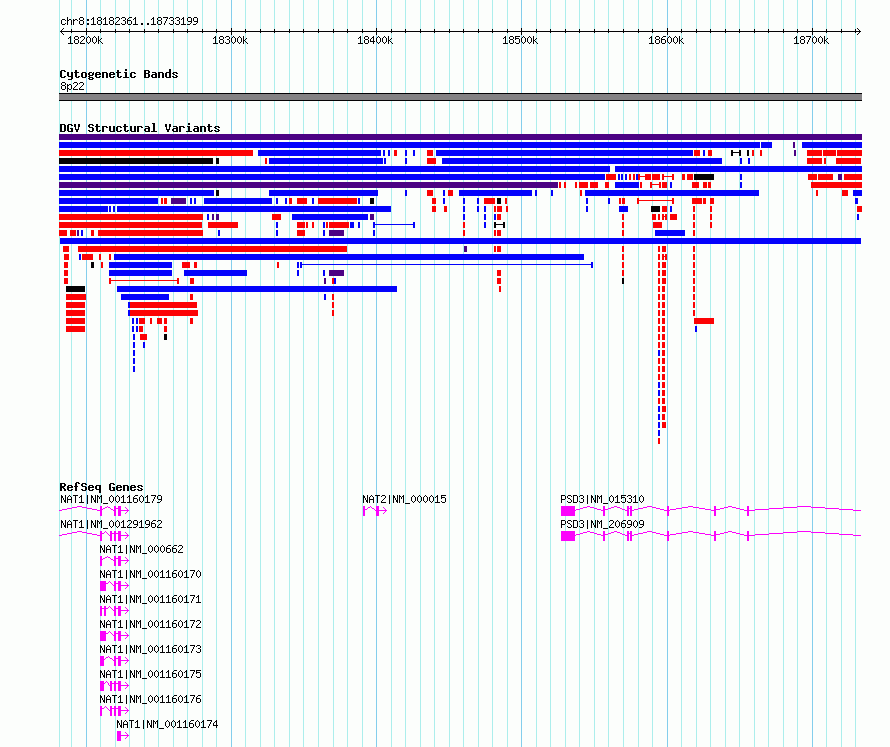This screenshot has height=747, width=890.
Task: Click the NAT1 NM_001160174 gene glyph
Action: pyautogui.click(x=123, y=736)
